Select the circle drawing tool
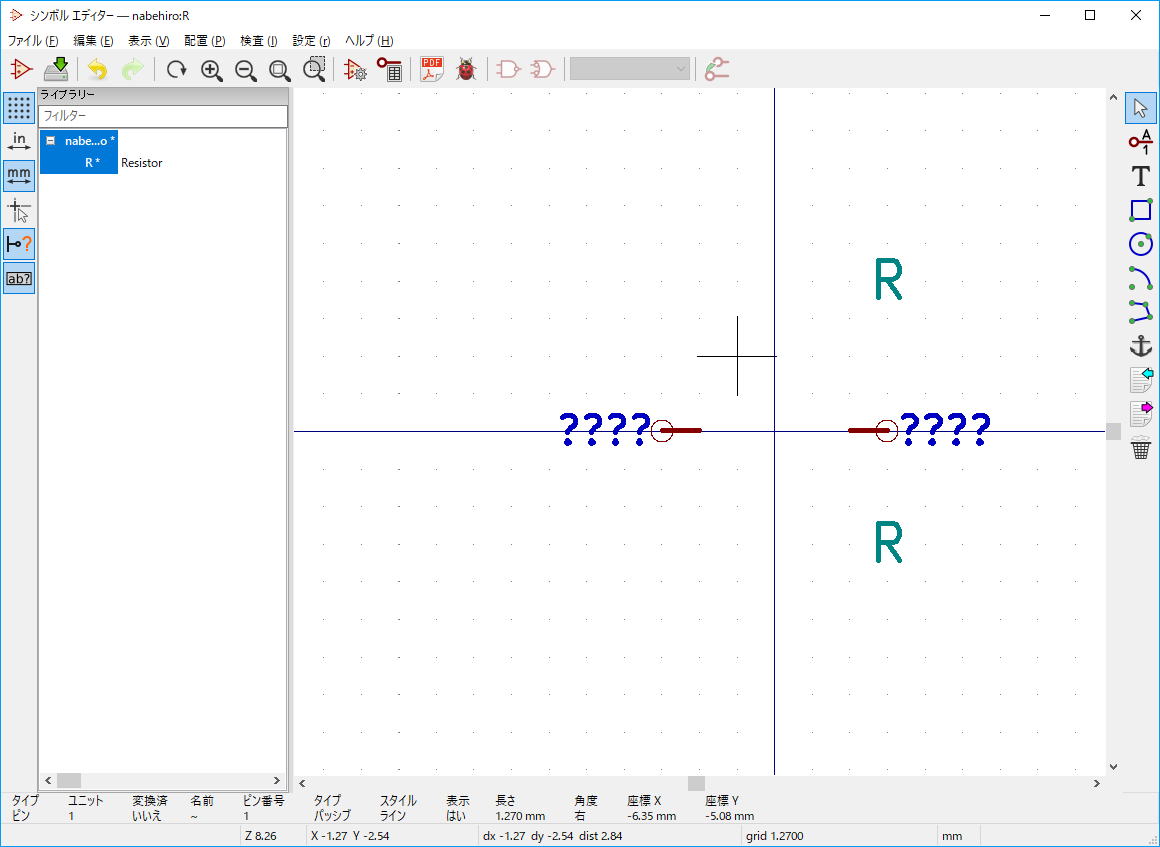 tap(1140, 244)
